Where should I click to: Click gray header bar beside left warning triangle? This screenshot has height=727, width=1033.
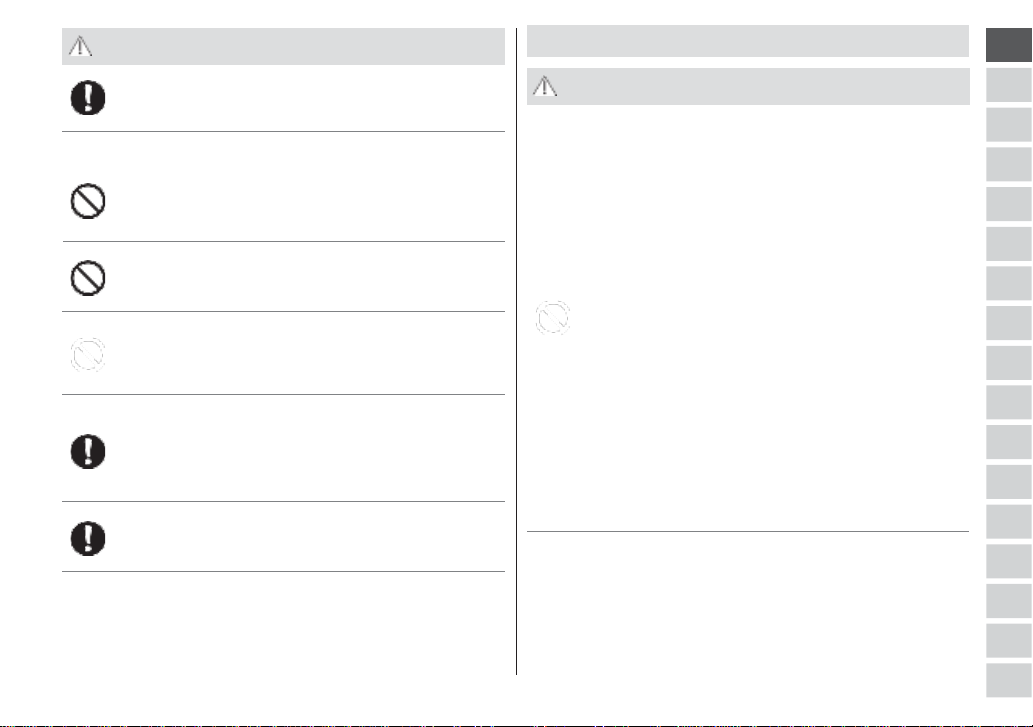[283, 46]
